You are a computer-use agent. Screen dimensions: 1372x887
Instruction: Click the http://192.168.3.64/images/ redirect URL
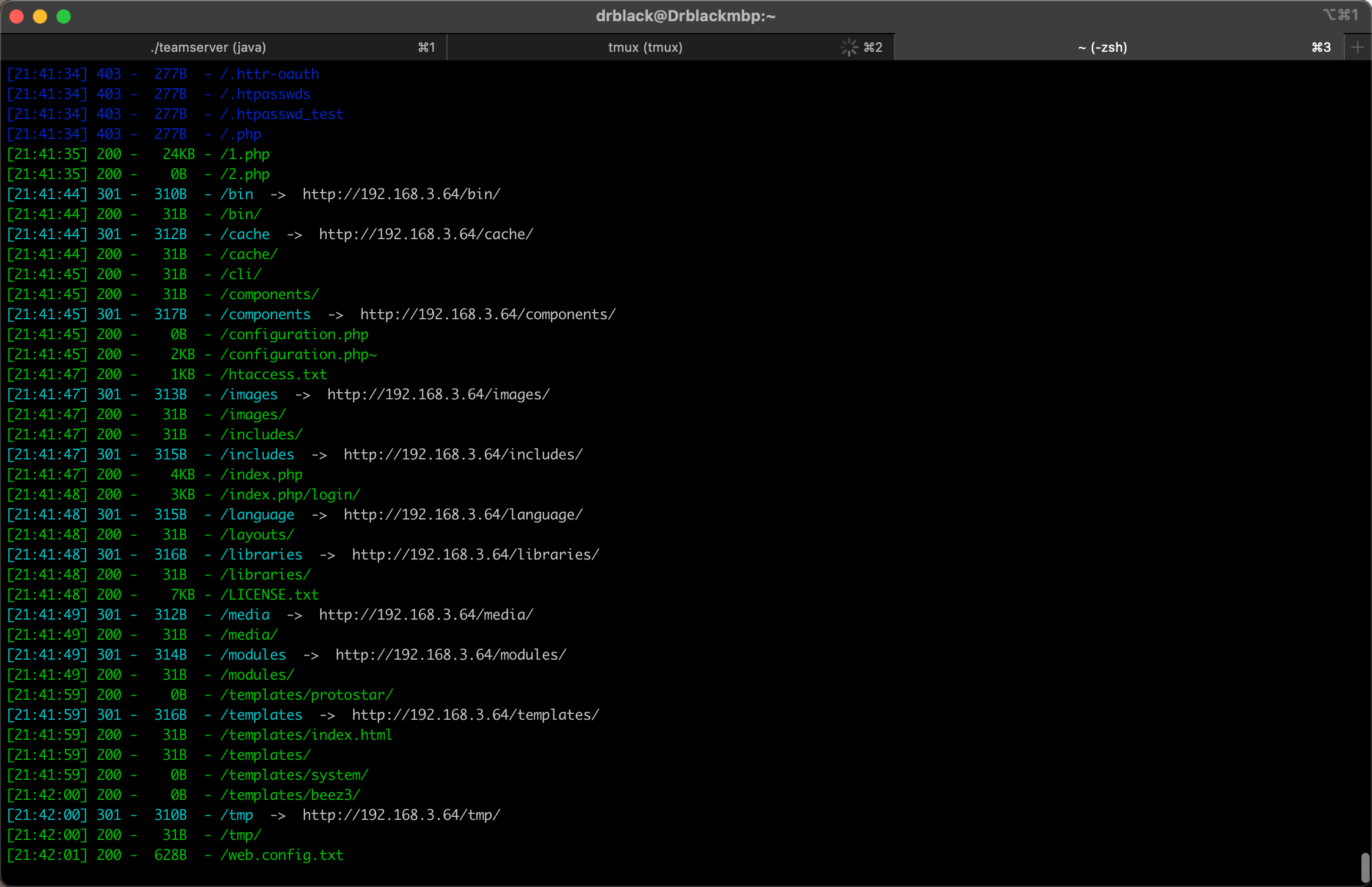[x=439, y=395]
